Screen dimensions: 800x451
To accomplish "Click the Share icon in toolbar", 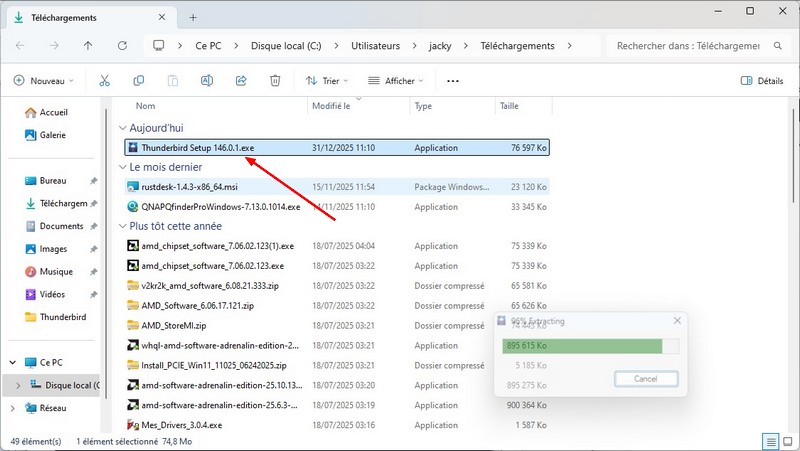I will pos(240,81).
